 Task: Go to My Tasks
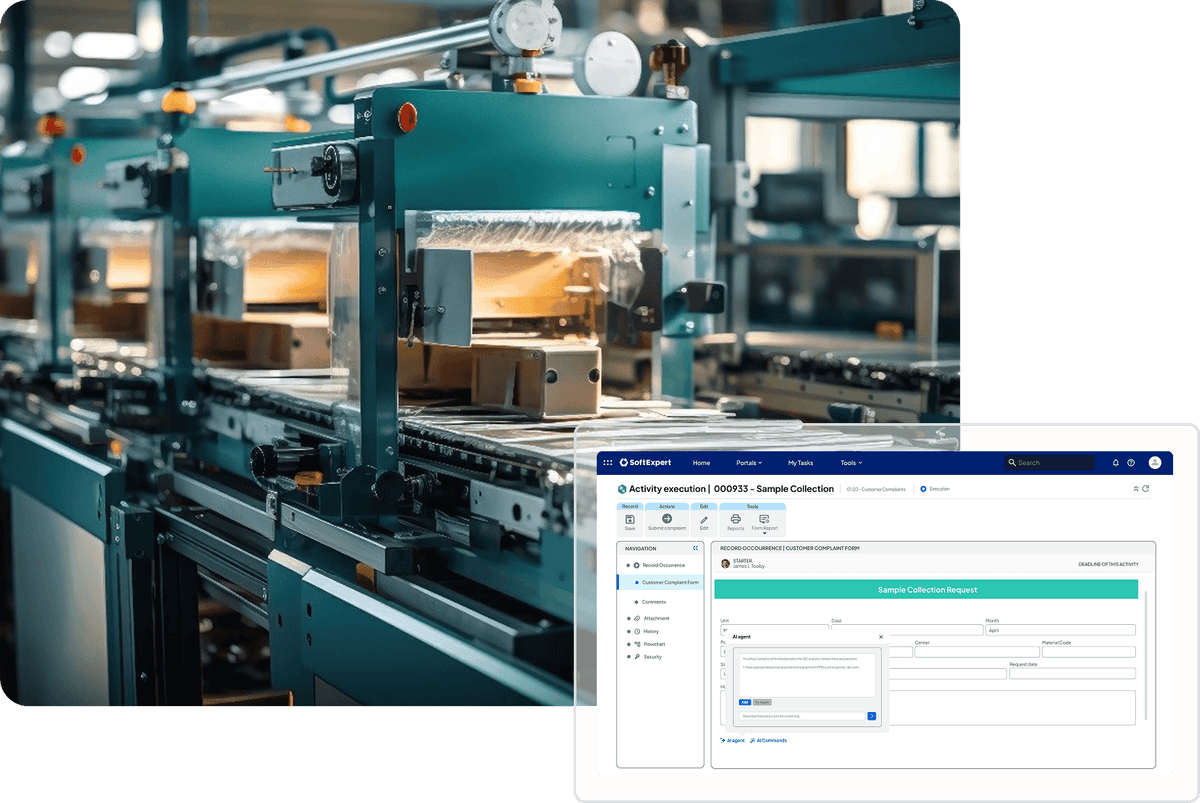click(800, 463)
